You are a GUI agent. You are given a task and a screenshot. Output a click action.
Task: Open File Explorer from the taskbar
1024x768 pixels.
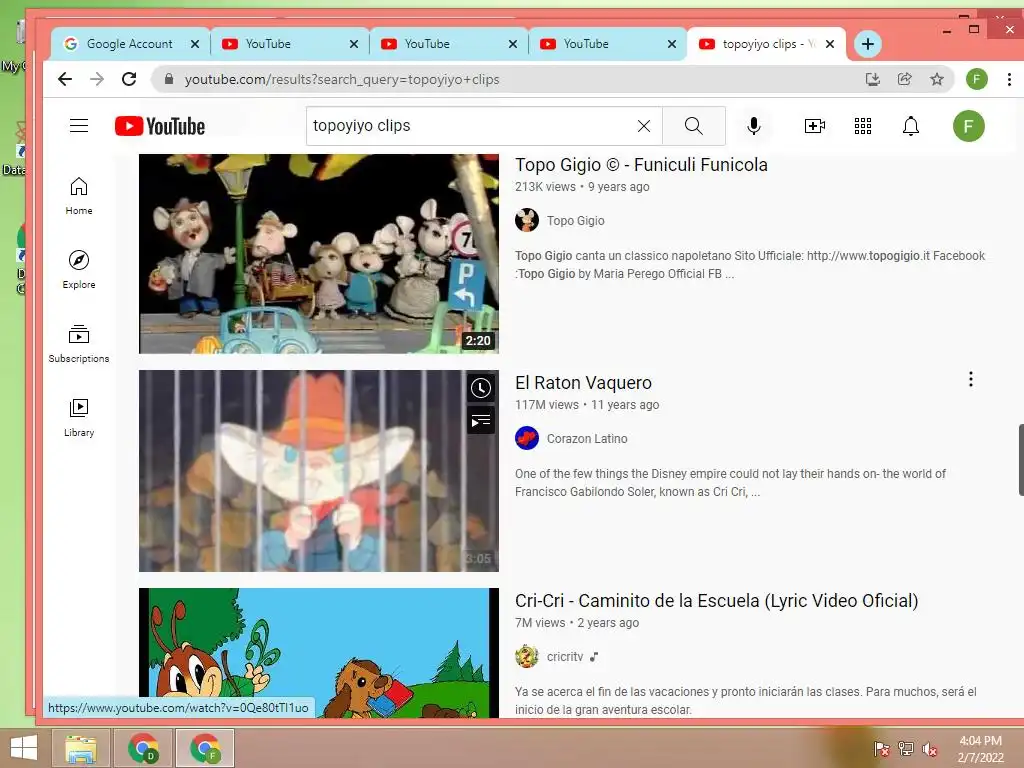point(81,748)
